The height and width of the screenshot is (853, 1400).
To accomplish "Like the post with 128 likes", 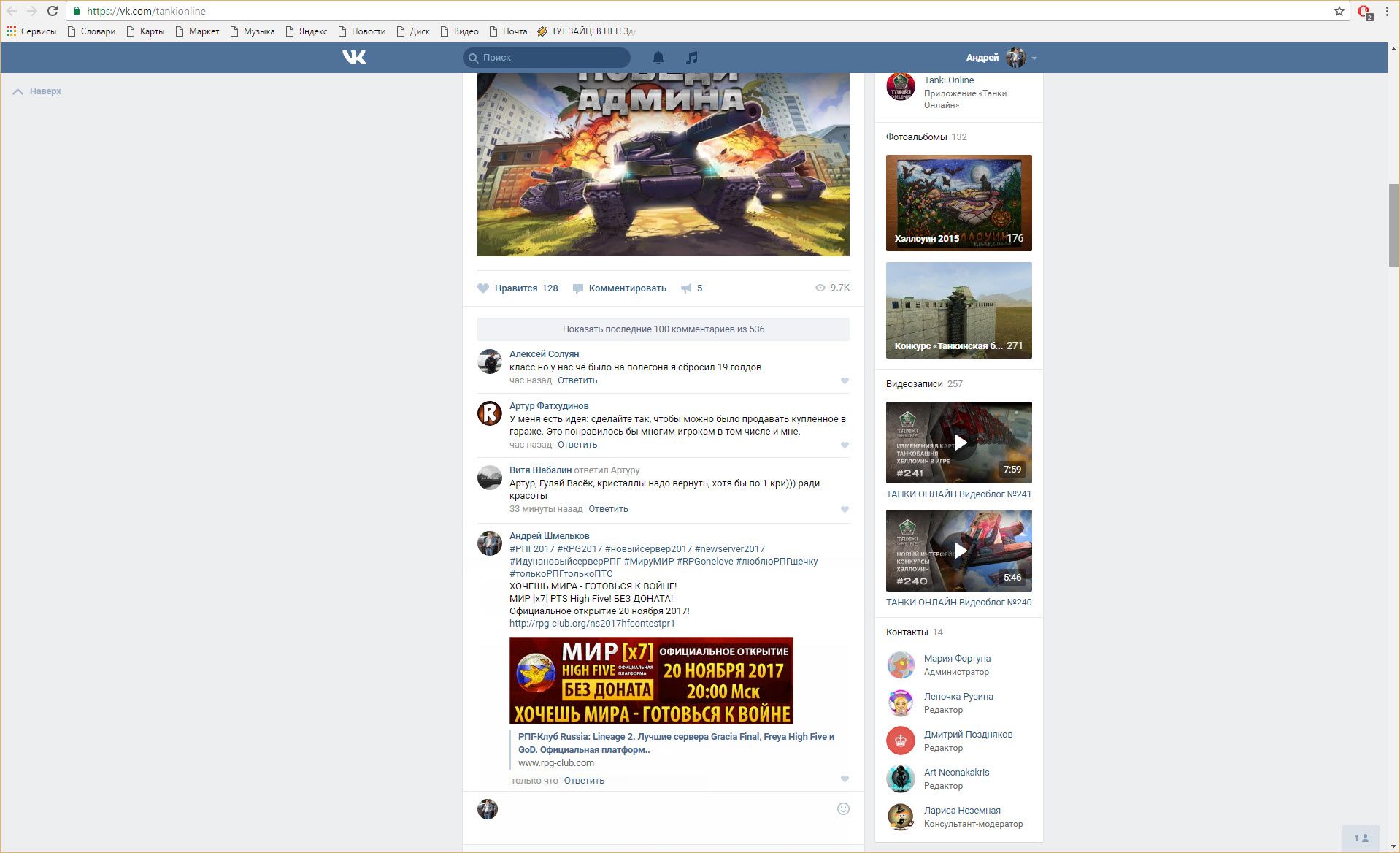I will 518,288.
